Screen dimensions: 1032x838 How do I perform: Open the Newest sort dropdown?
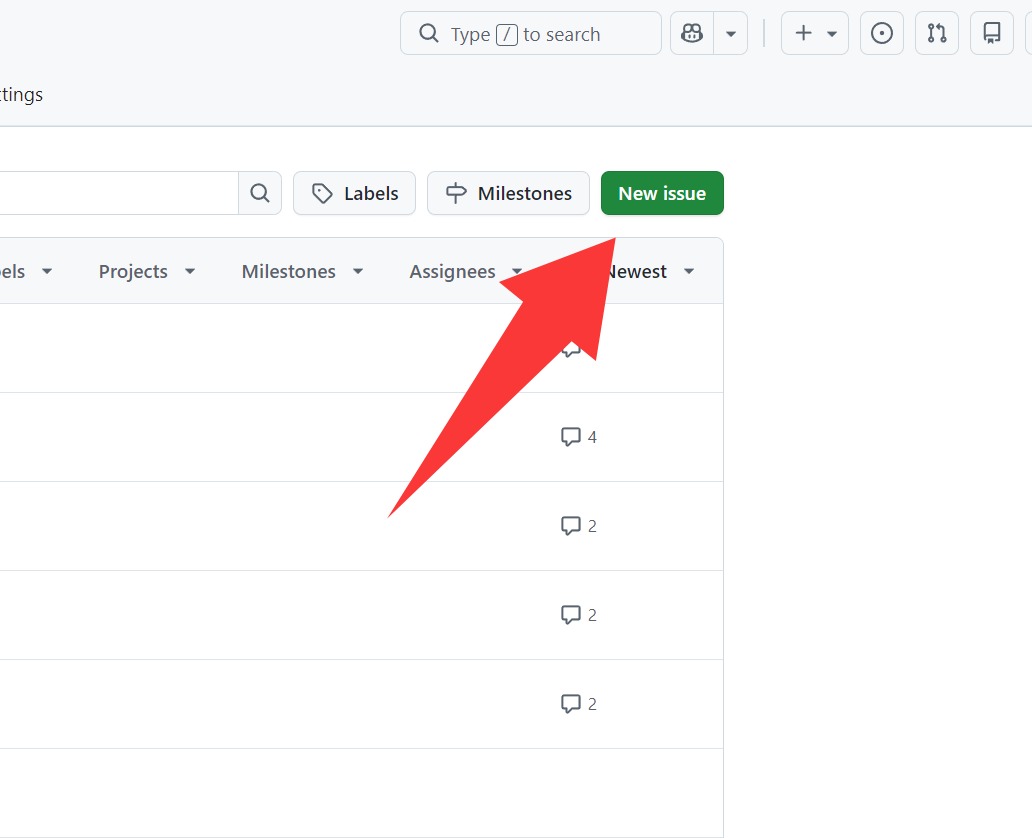pyautogui.click(x=650, y=272)
